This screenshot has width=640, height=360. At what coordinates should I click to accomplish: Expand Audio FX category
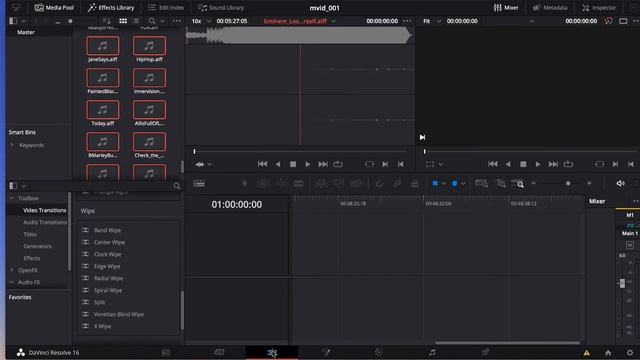coord(12,282)
